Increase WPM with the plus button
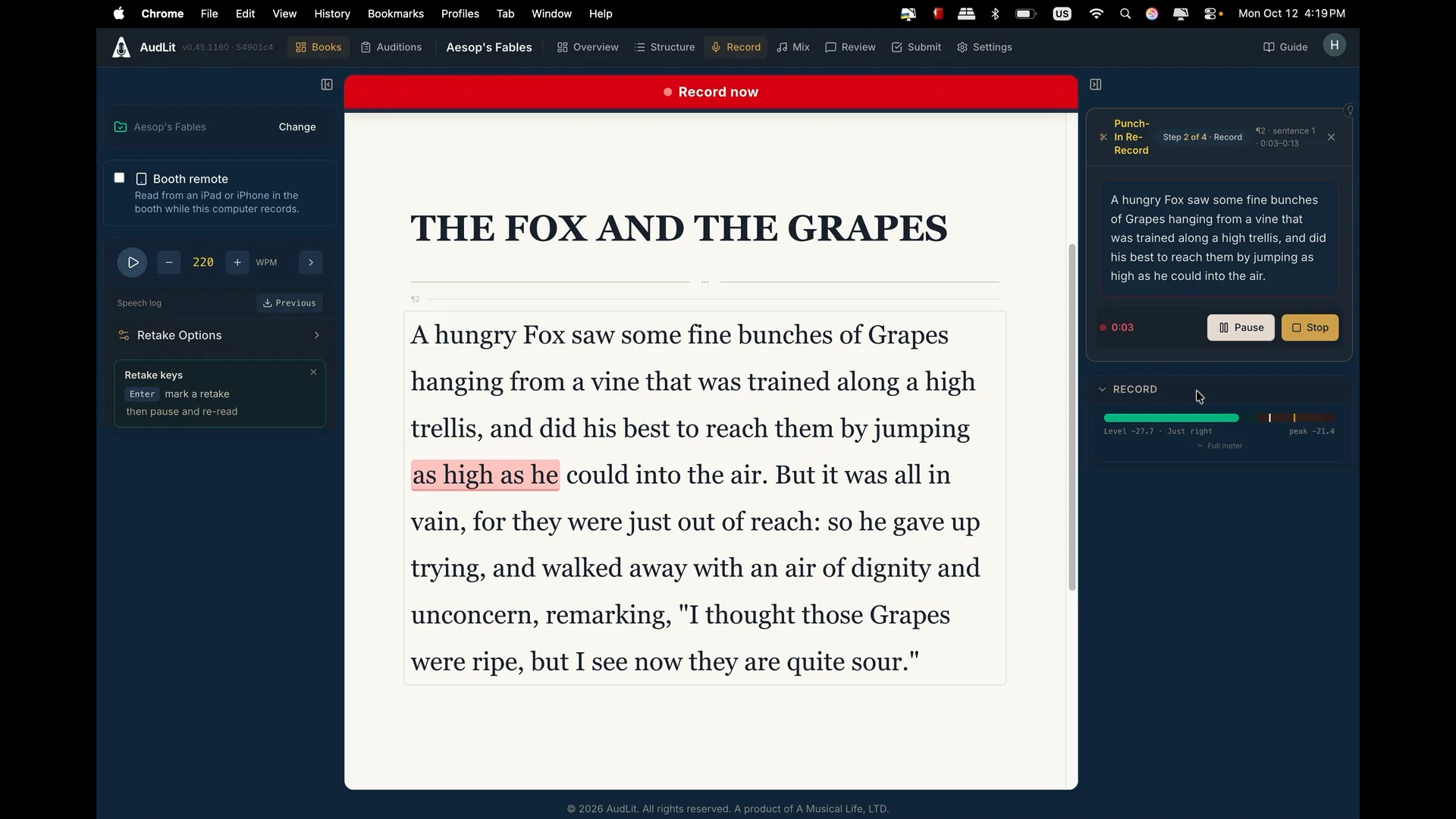The height and width of the screenshot is (819, 1456). pyautogui.click(x=237, y=262)
